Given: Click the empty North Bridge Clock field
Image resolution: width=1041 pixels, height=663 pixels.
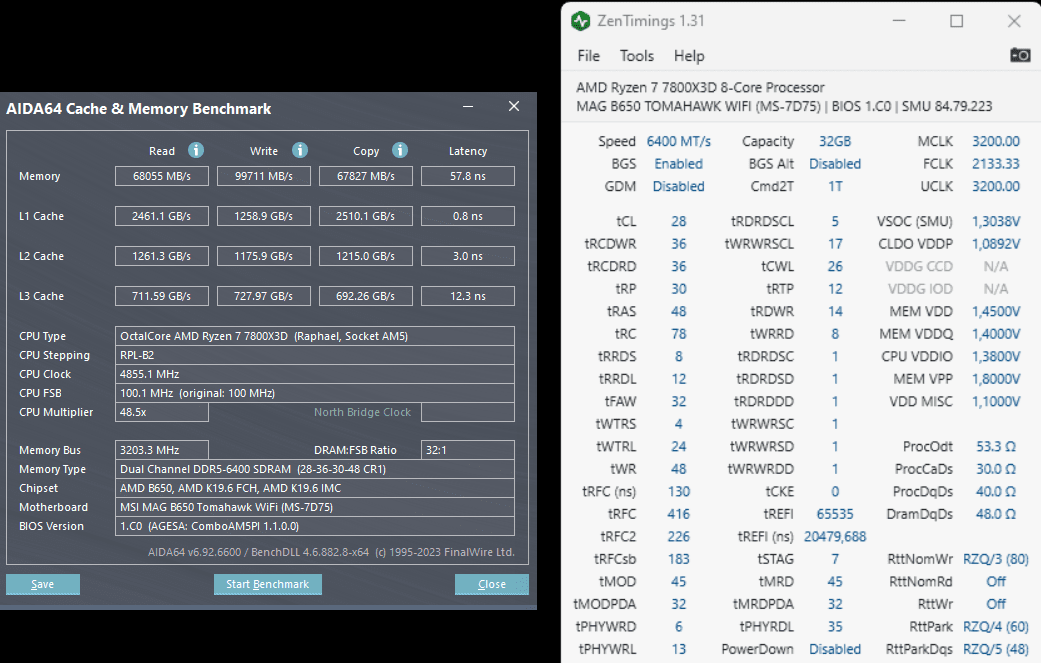Looking at the screenshot, I should (x=468, y=412).
